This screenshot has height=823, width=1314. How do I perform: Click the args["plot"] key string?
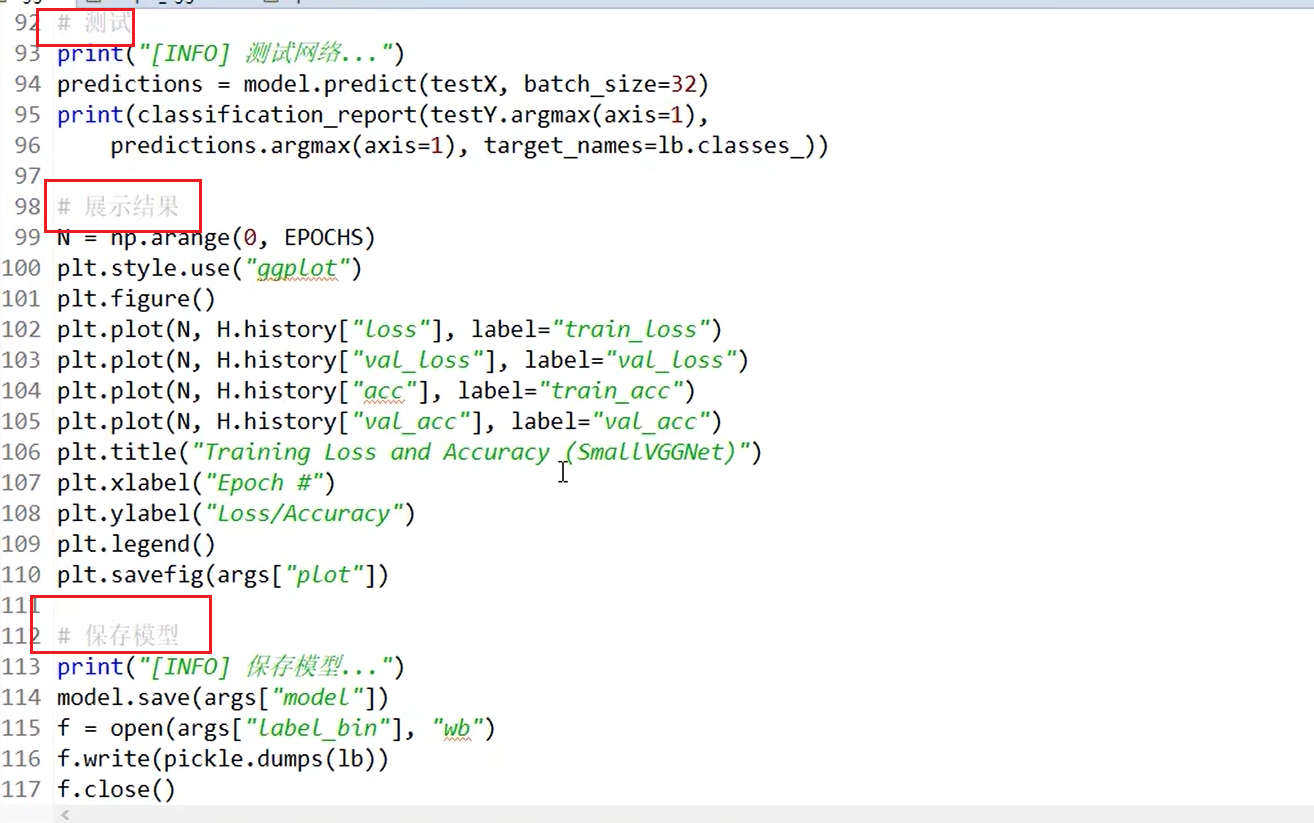pos(323,575)
